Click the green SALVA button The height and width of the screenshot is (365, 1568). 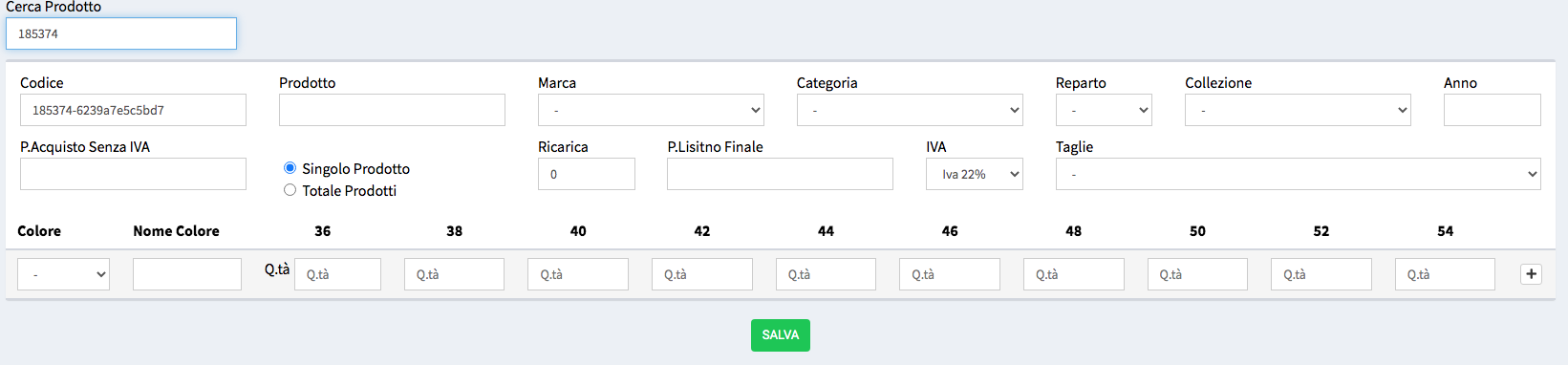[780, 335]
